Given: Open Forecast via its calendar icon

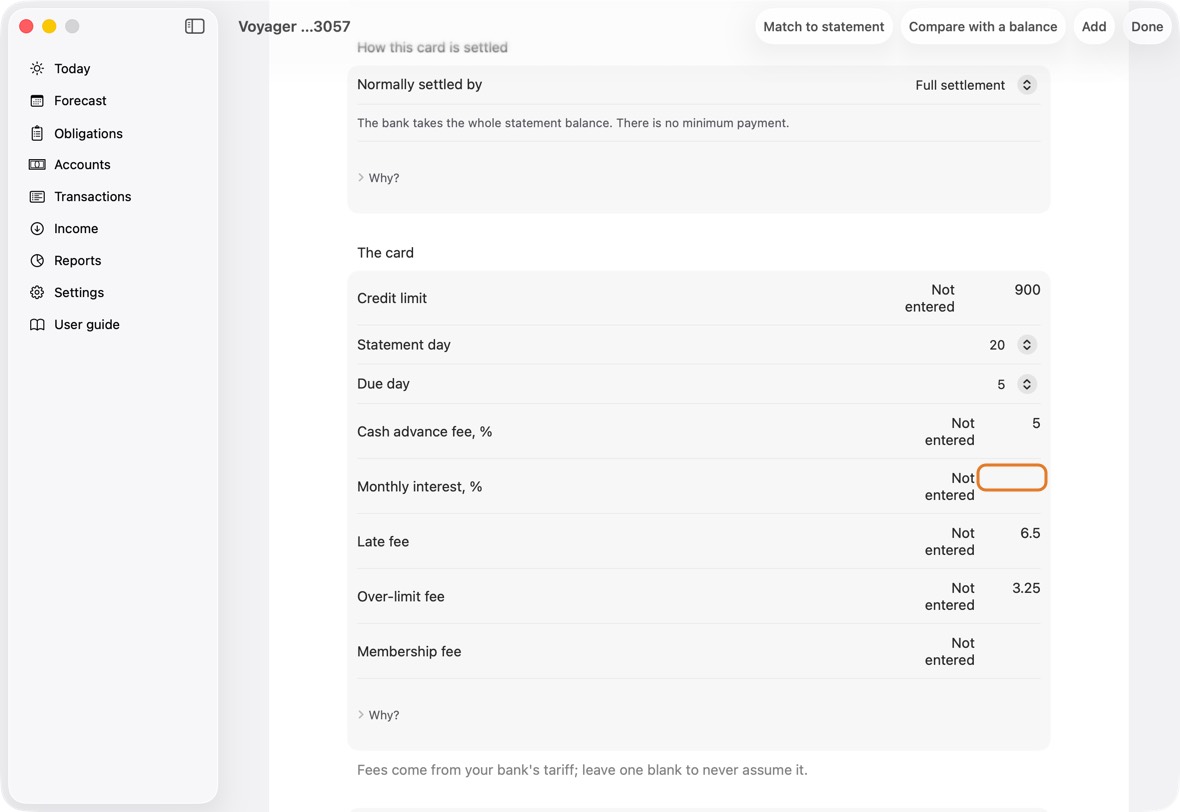Looking at the screenshot, I should (x=37, y=101).
